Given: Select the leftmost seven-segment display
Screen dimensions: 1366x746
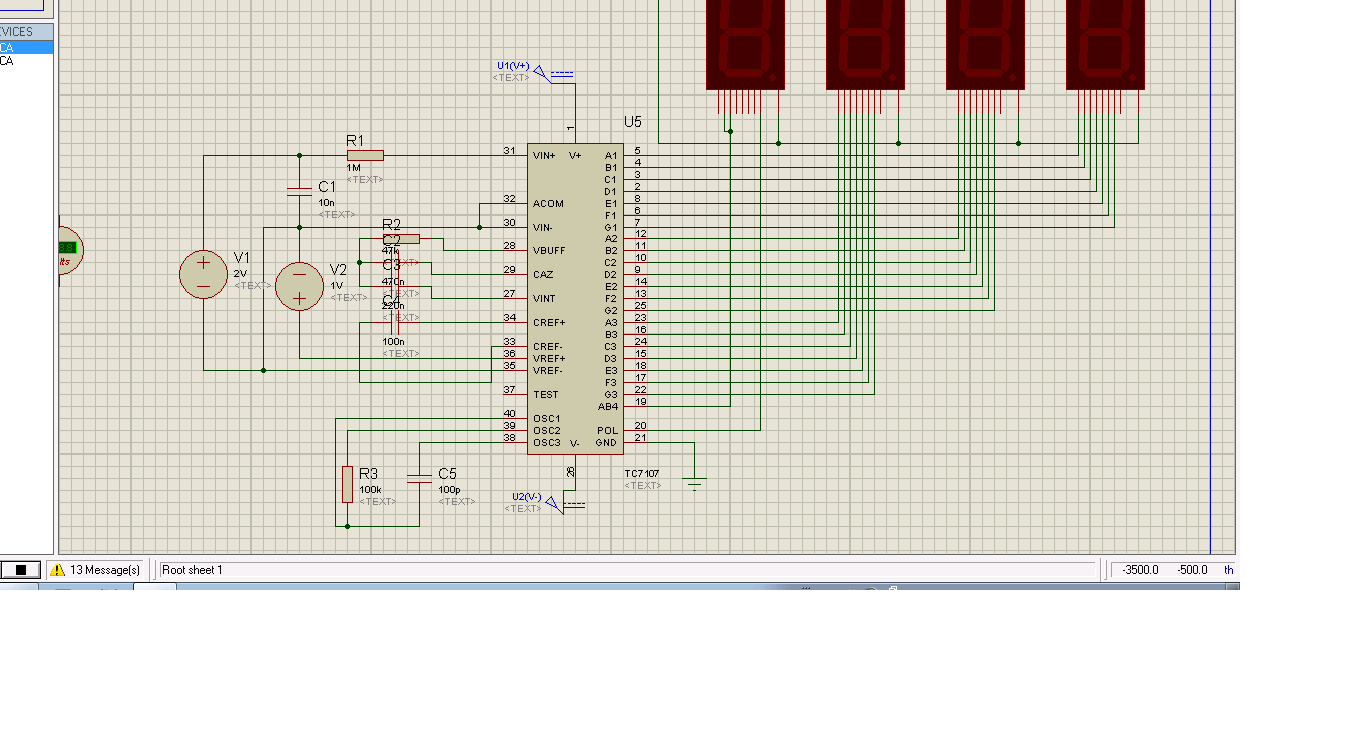Looking at the screenshot, I should coord(745,44).
